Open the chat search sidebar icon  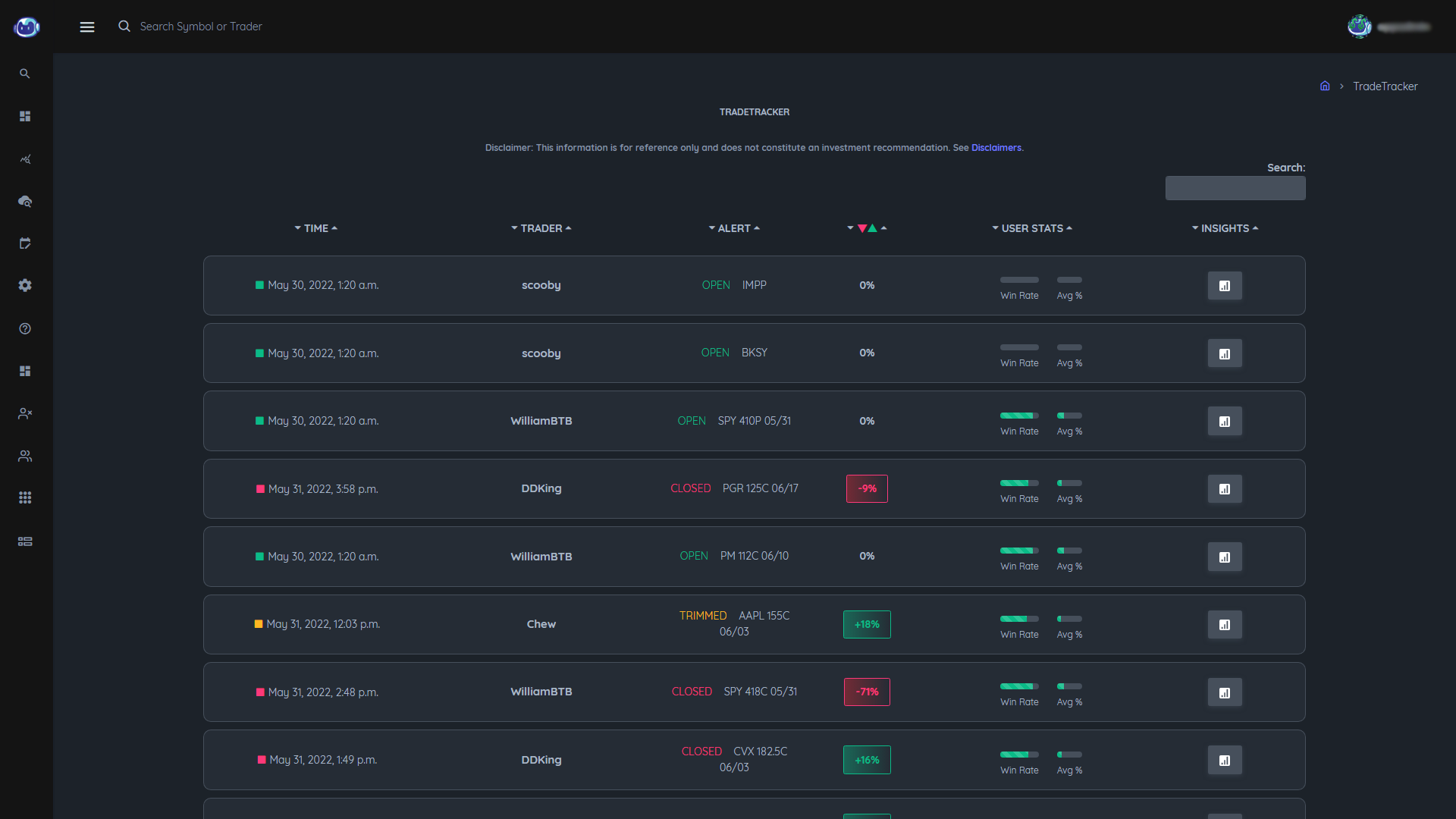tap(25, 201)
